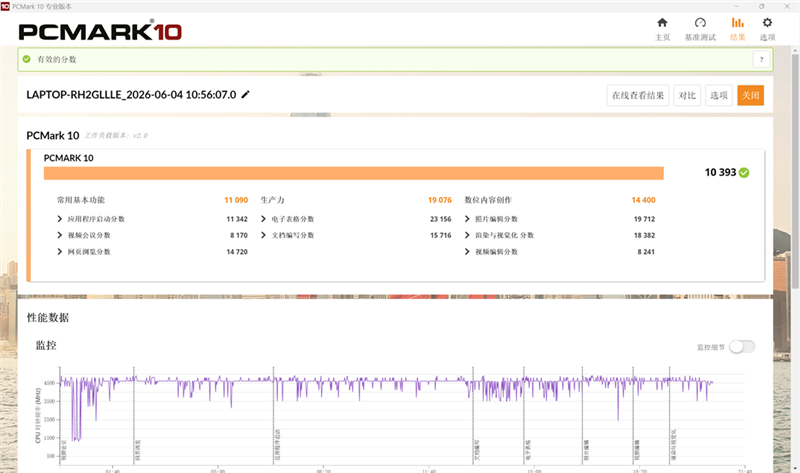The image size is (800, 473).
Task: Click the question mark help button
Action: (x=761, y=60)
